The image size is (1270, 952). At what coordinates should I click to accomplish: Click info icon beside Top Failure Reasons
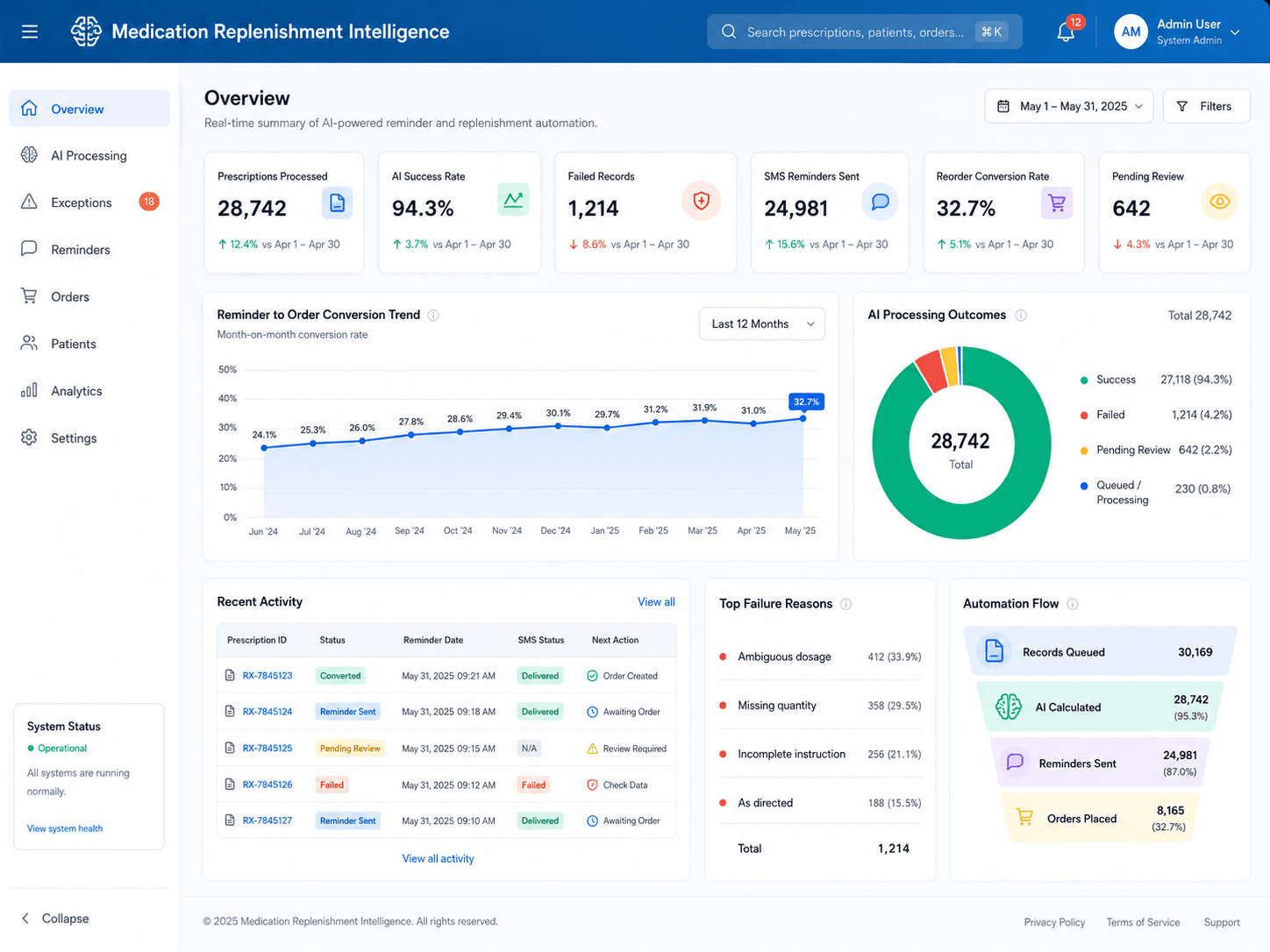pyautogui.click(x=846, y=604)
